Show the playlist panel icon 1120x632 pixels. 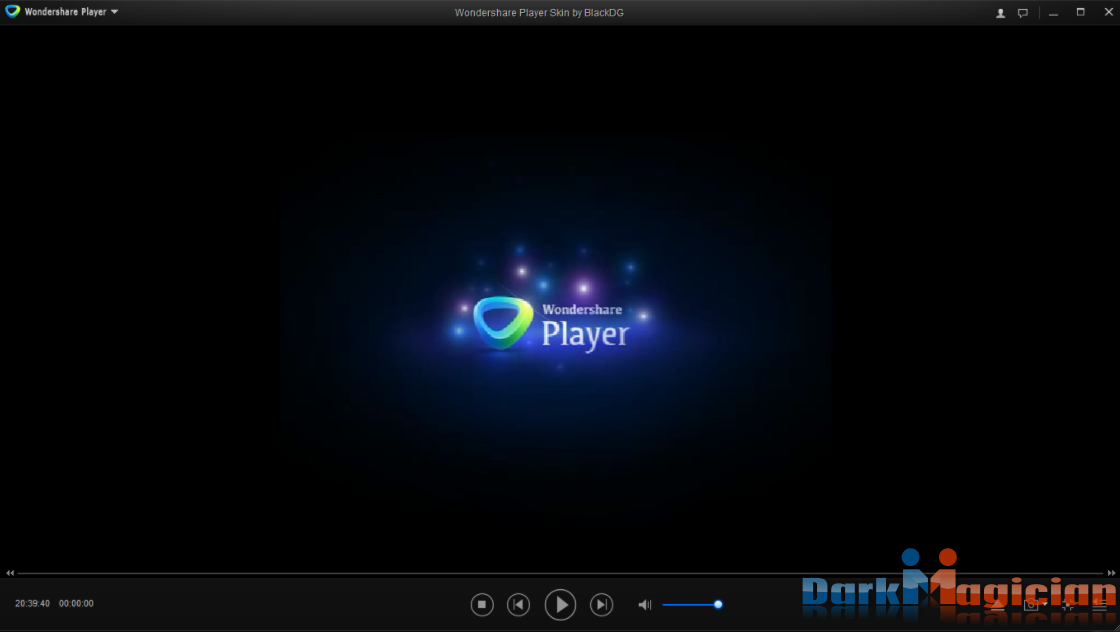1100,606
